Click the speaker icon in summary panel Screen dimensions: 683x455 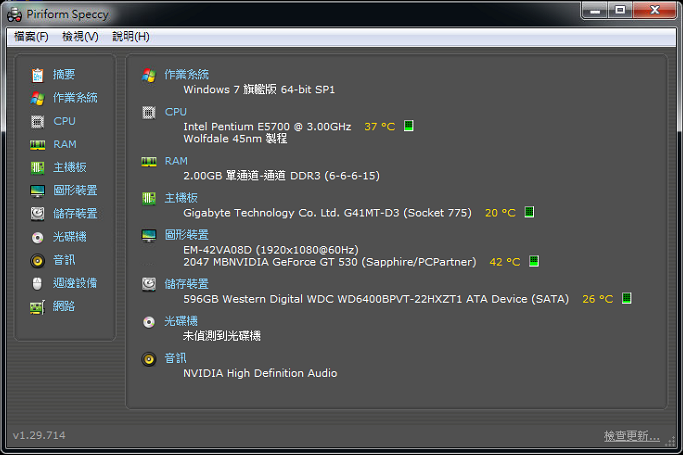(x=149, y=359)
